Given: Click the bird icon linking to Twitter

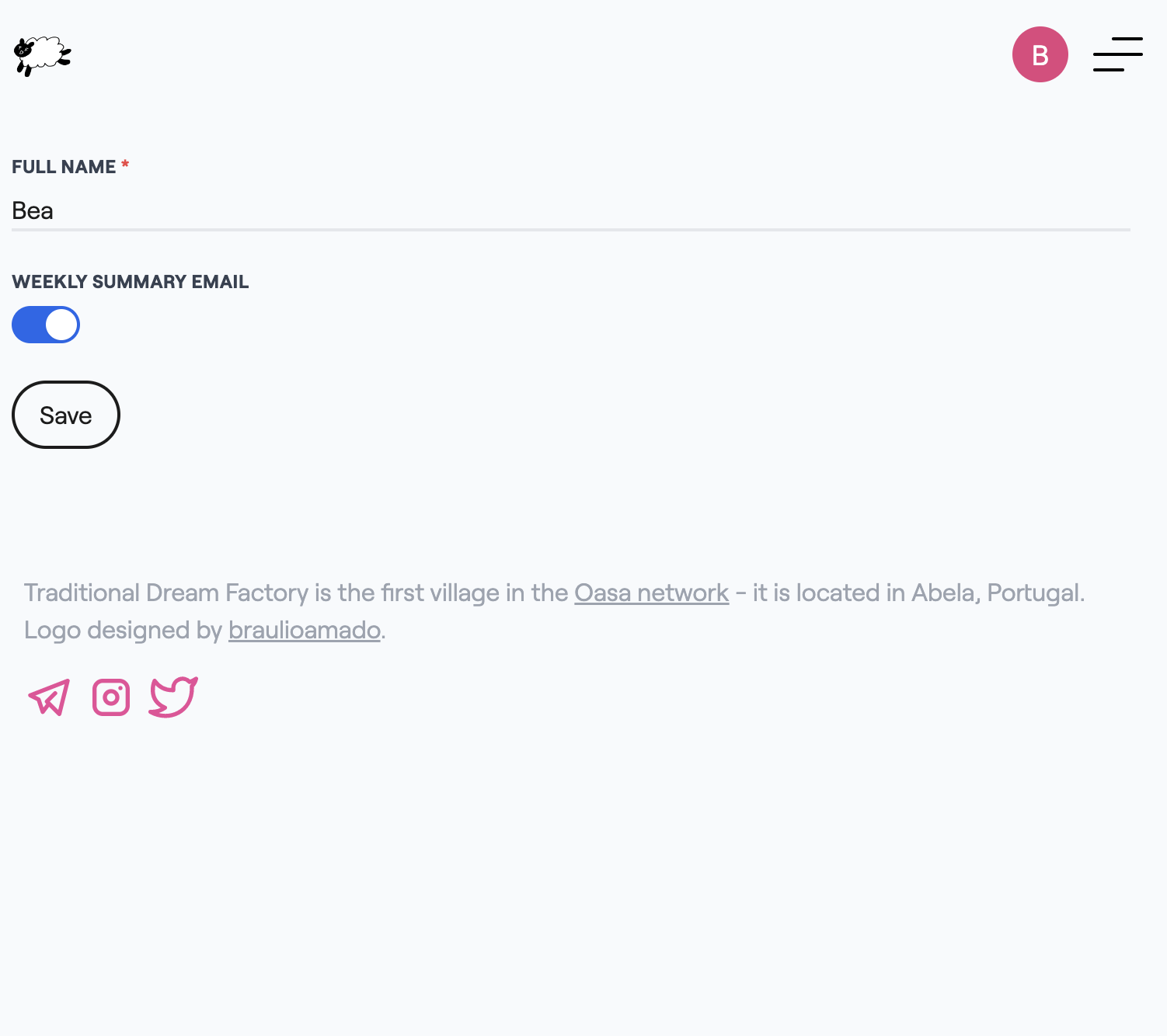Looking at the screenshot, I should pos(172,697).
